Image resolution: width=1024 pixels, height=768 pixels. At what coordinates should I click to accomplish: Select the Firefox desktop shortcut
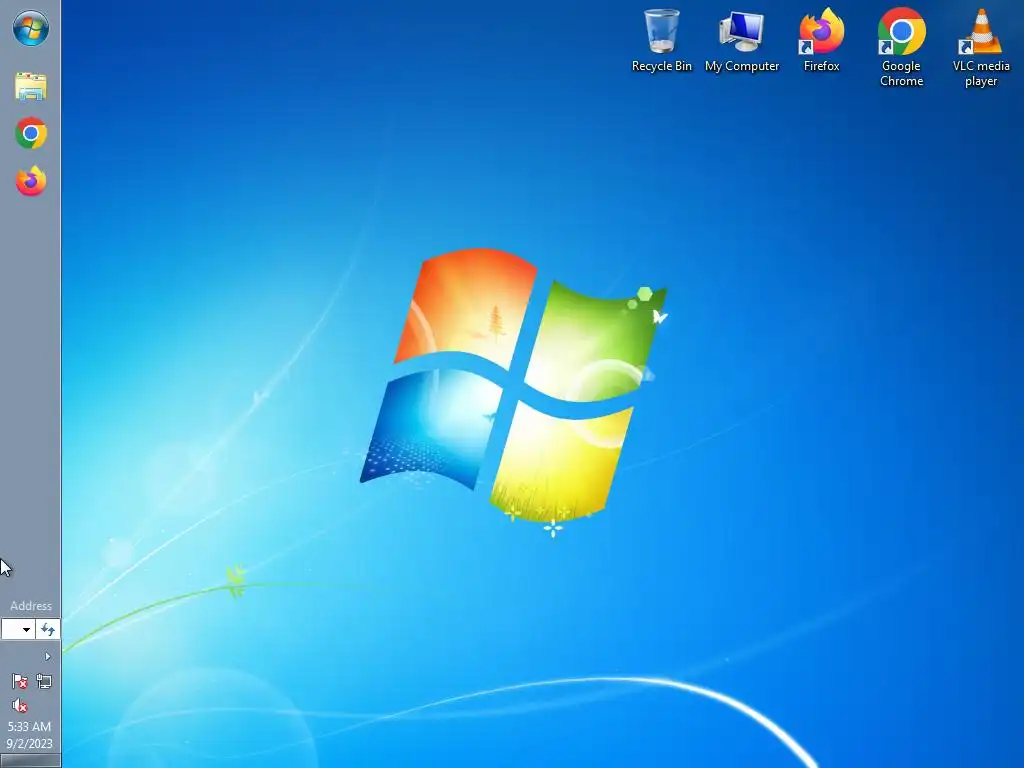click(x=822, y=40)
